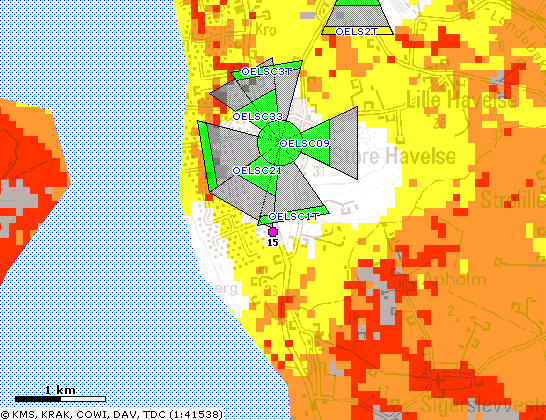Click the OELS2T trapezoid antenna sector
Viewport: 546px width, 420px height.
357,17
